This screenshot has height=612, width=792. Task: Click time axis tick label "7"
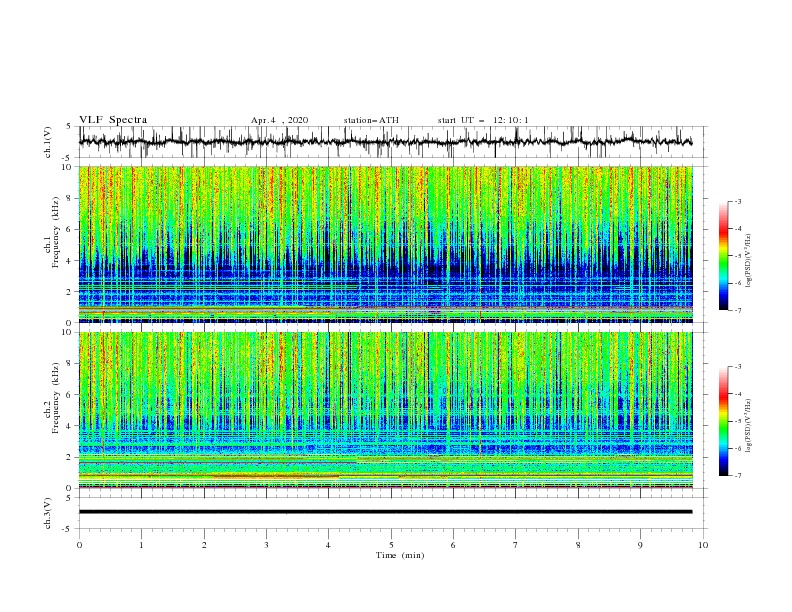(516, 545)
